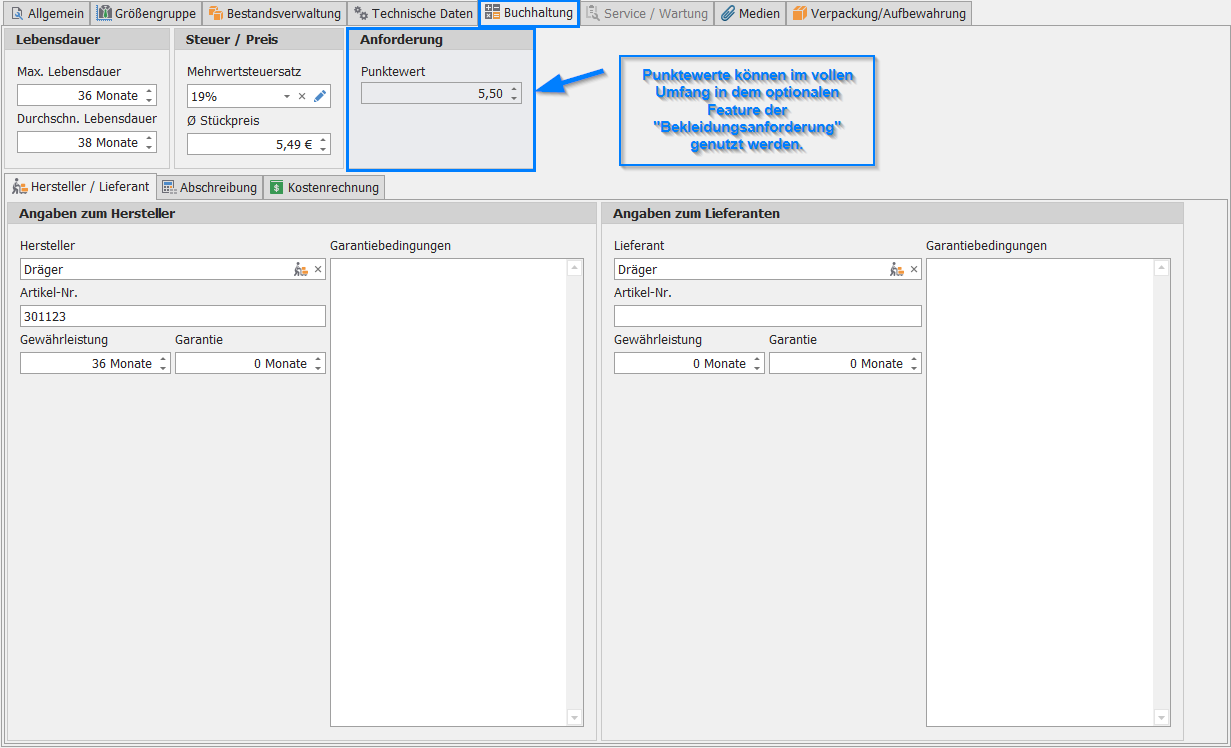Clear the Mehrwertsteuersatz value with the X icon

click(302, 97)
